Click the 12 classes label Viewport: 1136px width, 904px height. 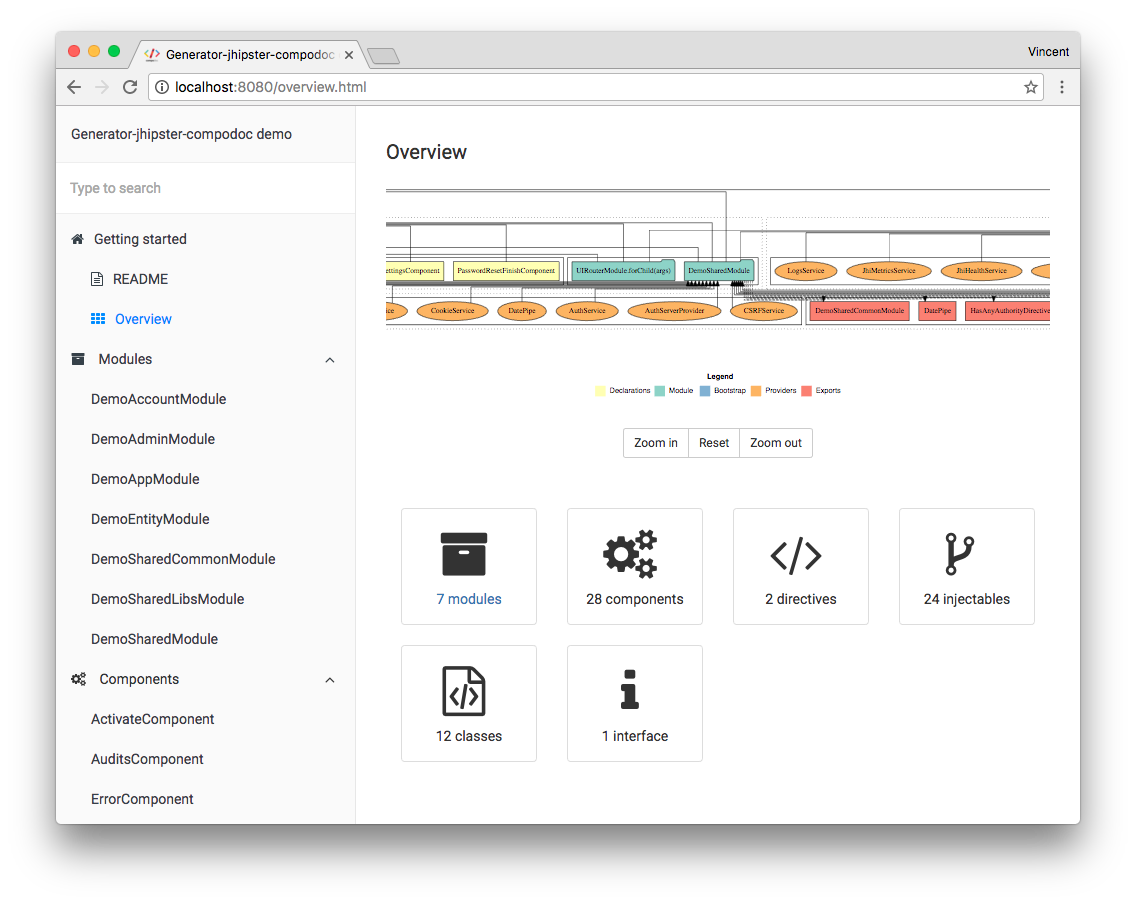point(469,736)
